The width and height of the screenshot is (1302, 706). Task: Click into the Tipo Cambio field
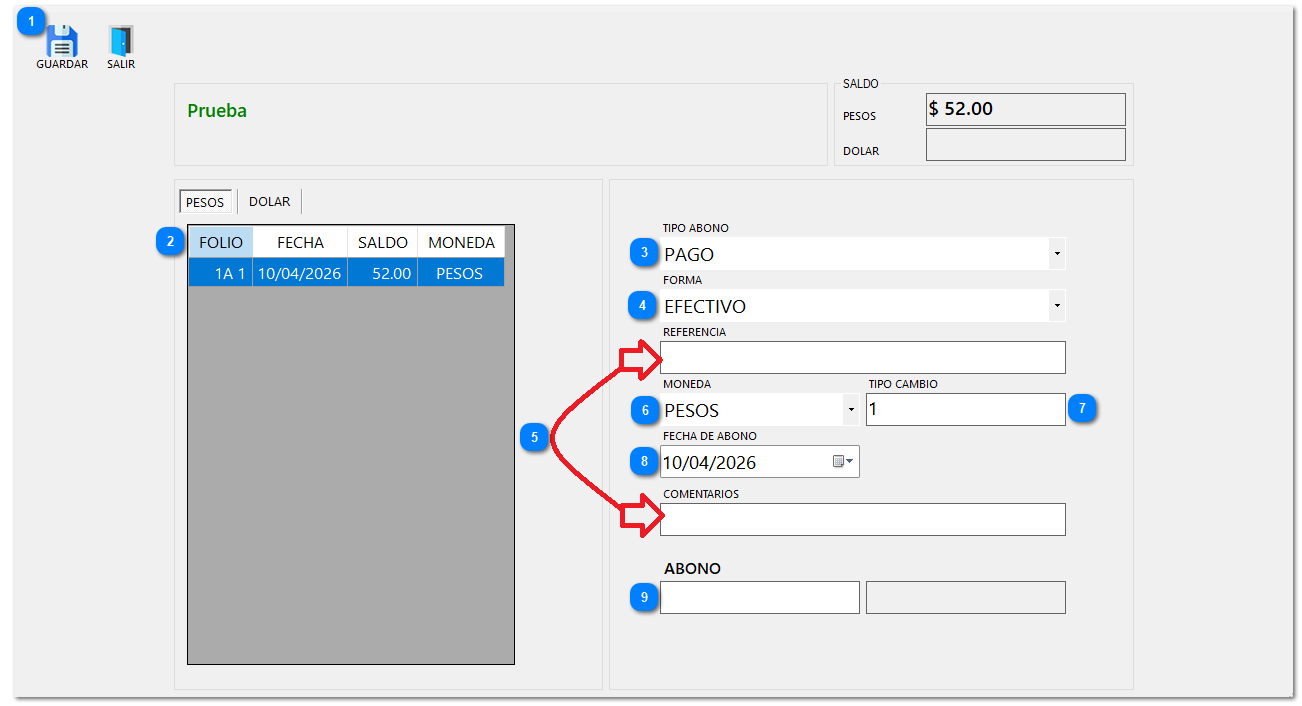(x=966, y=409)
